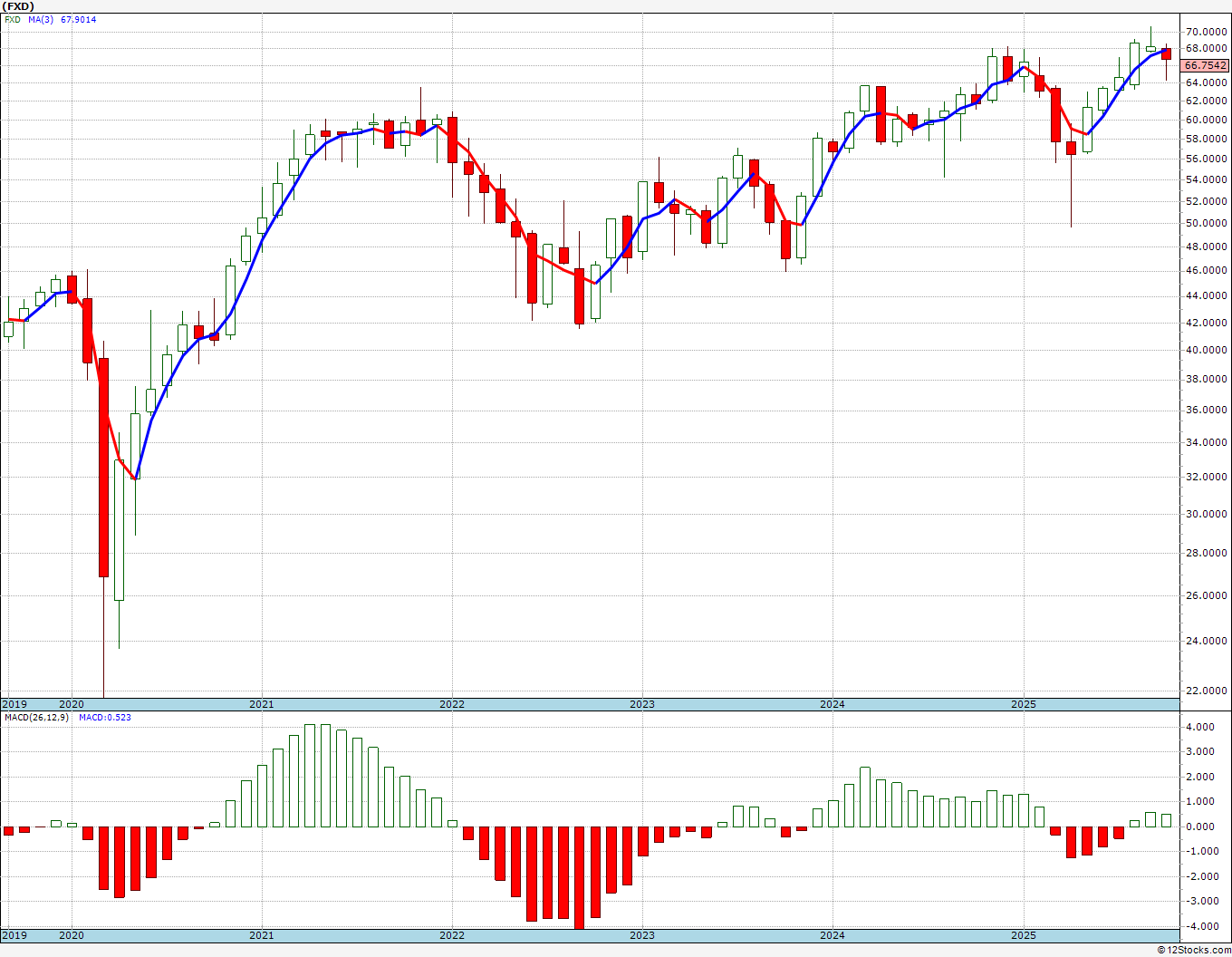Click the 22.0000 price level label
The height and width of the screenshot is (957, 1232).
[1207, 691]
